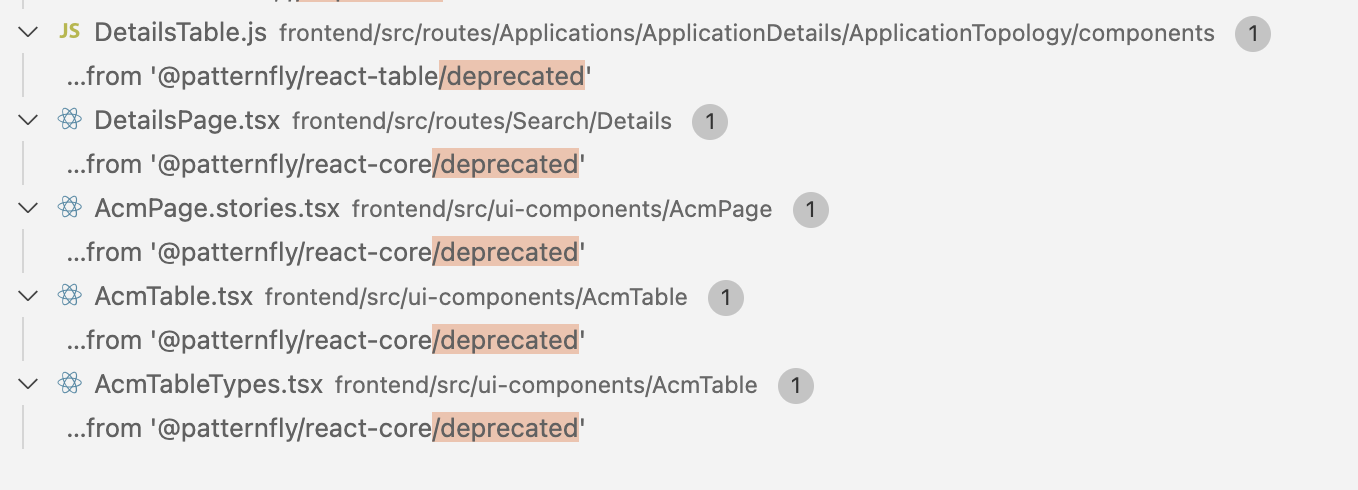The height and width of the screenshot is (490, 1358).
Task: Click the React icon beside AcmTable.tsx
Action: point(69,297)
